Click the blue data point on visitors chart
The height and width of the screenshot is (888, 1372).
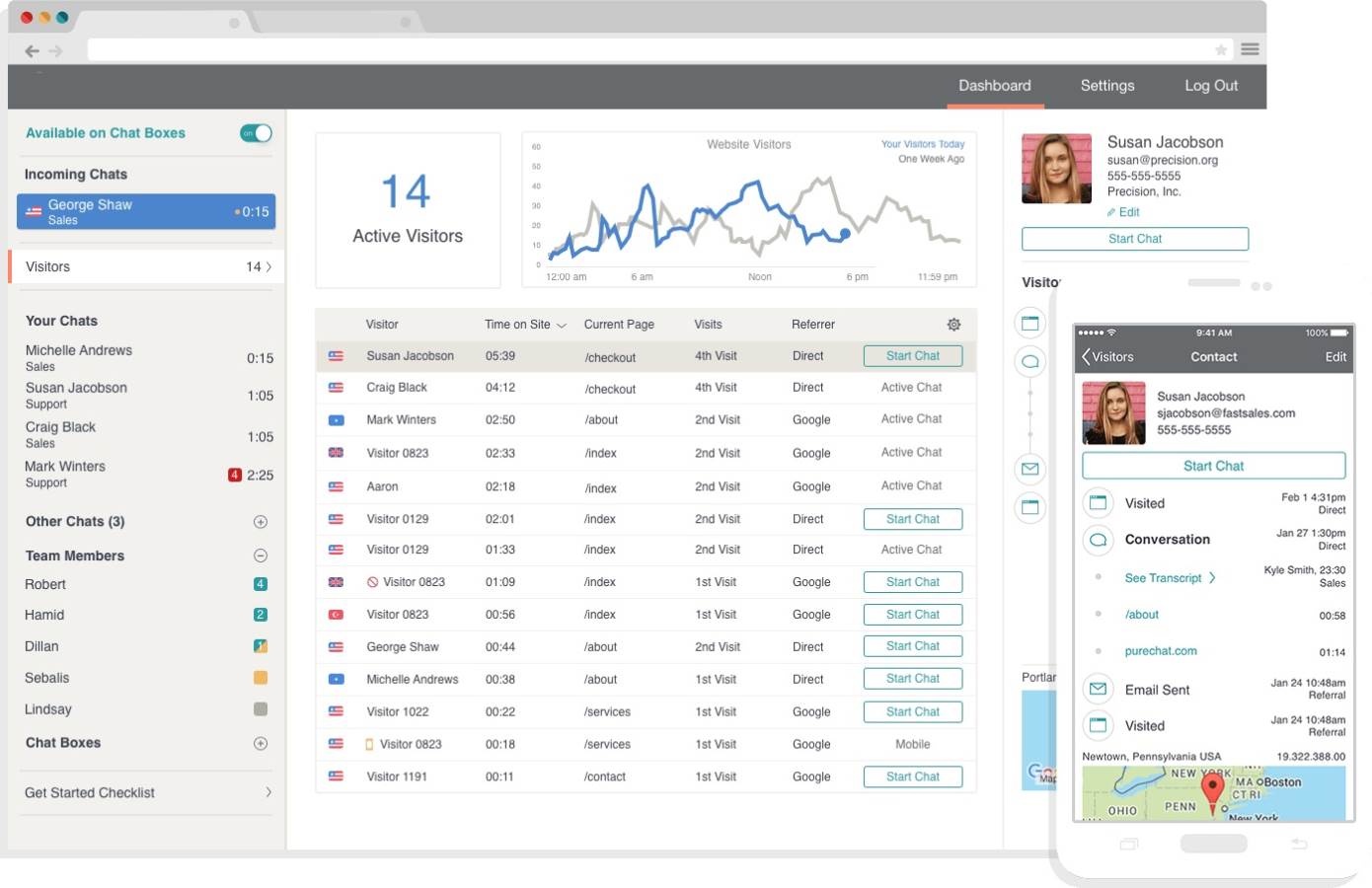tap(845, 234)
